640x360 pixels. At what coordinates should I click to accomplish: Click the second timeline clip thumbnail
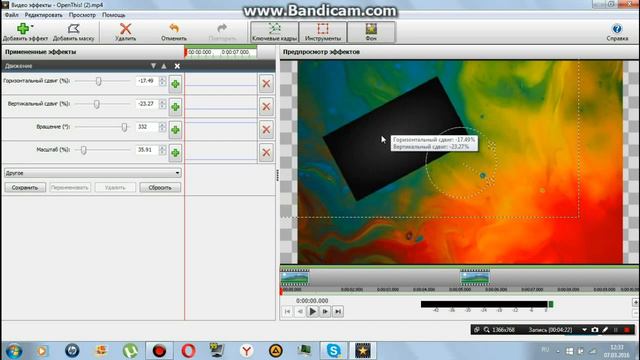[475, 278]
